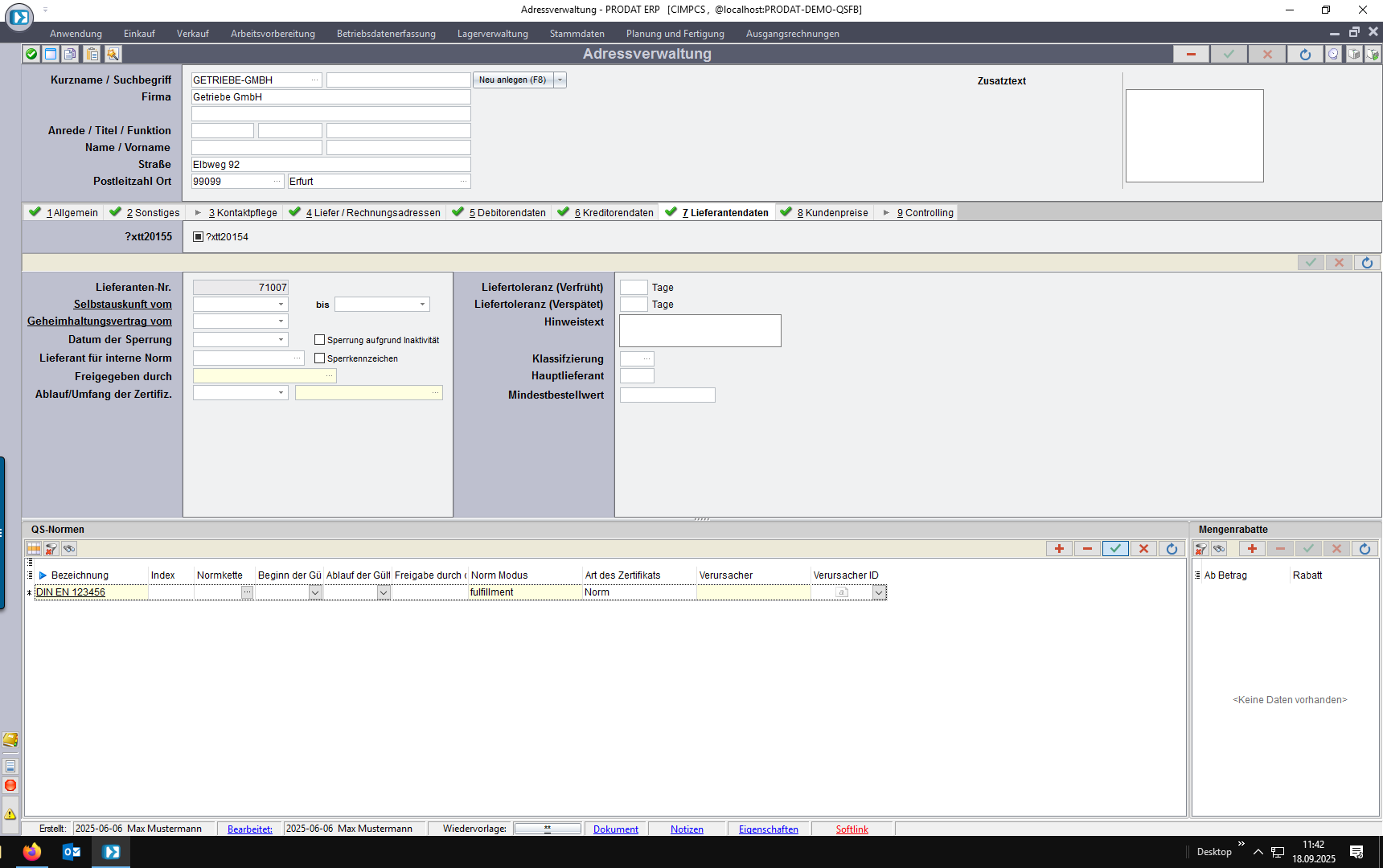Open Selbstauskunft vom date dropdown
1383x868 pixels.
(281, 305)
